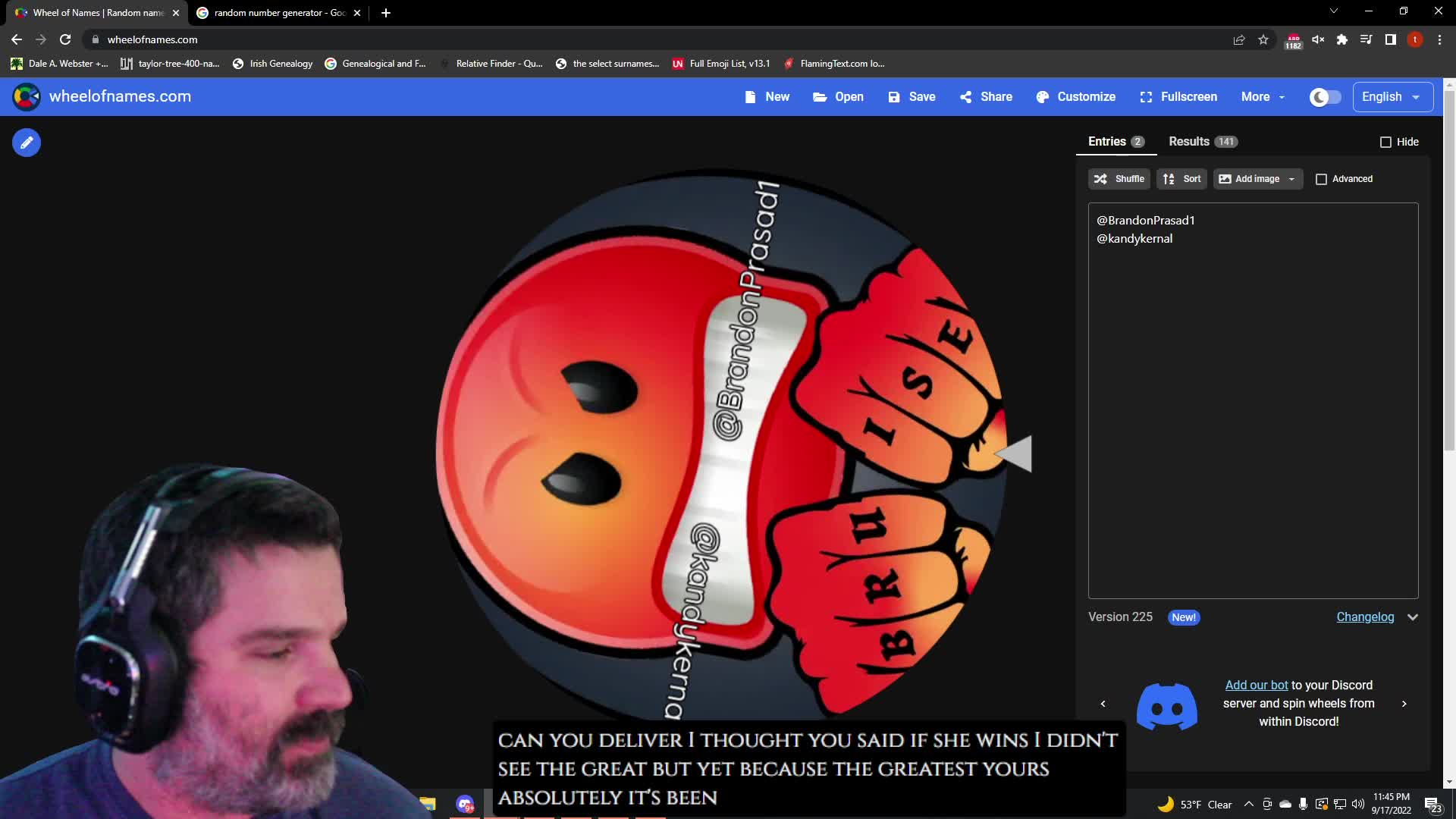Viewport: 1456px width, 819px height.
Task: Expand the More menu
Action: tap(1263, 97)
